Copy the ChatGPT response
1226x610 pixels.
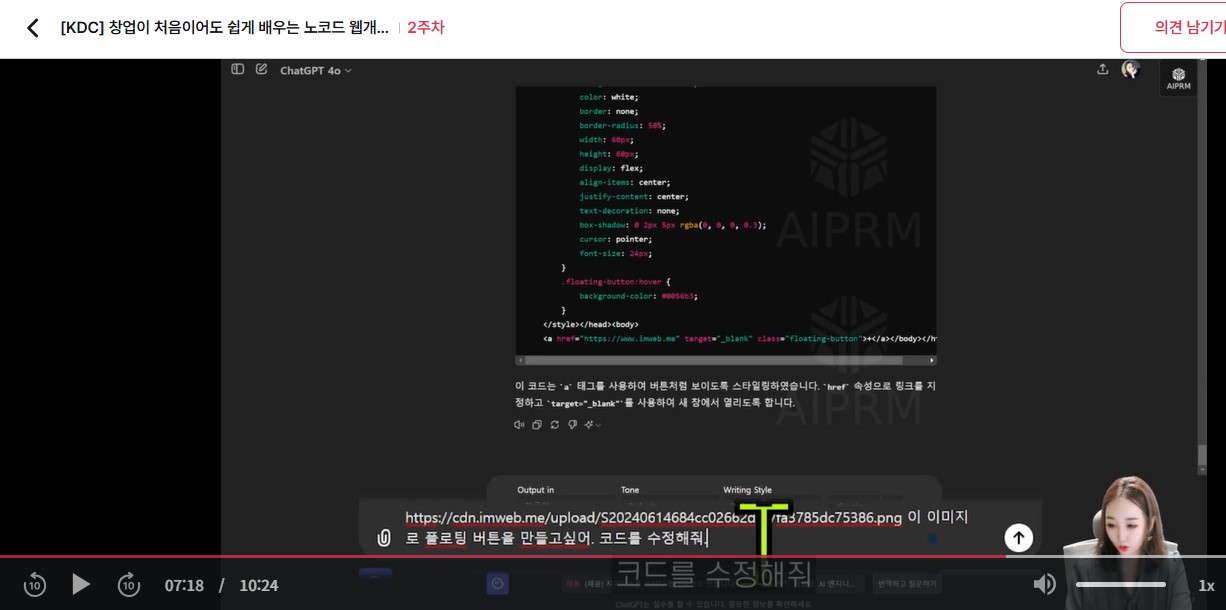(x=537, y=425)
